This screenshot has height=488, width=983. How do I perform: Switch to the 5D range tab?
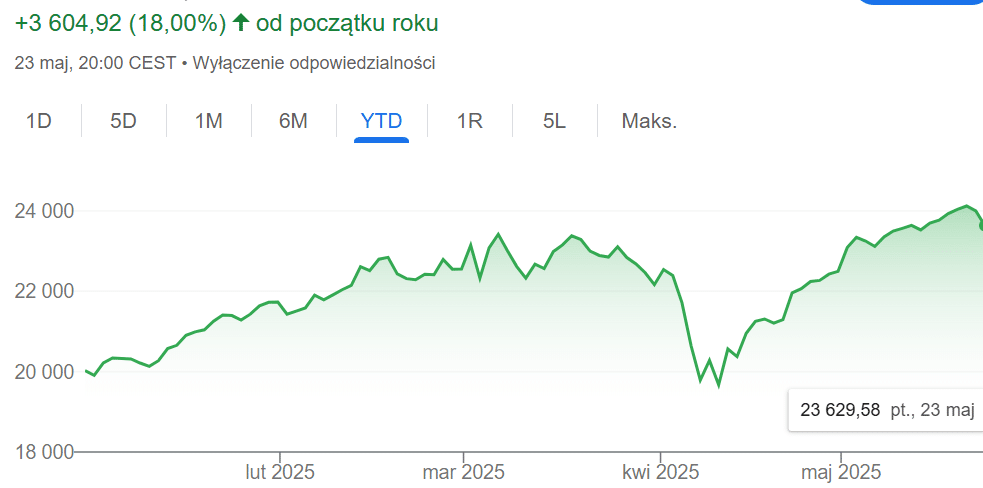[x=123, y=122]
